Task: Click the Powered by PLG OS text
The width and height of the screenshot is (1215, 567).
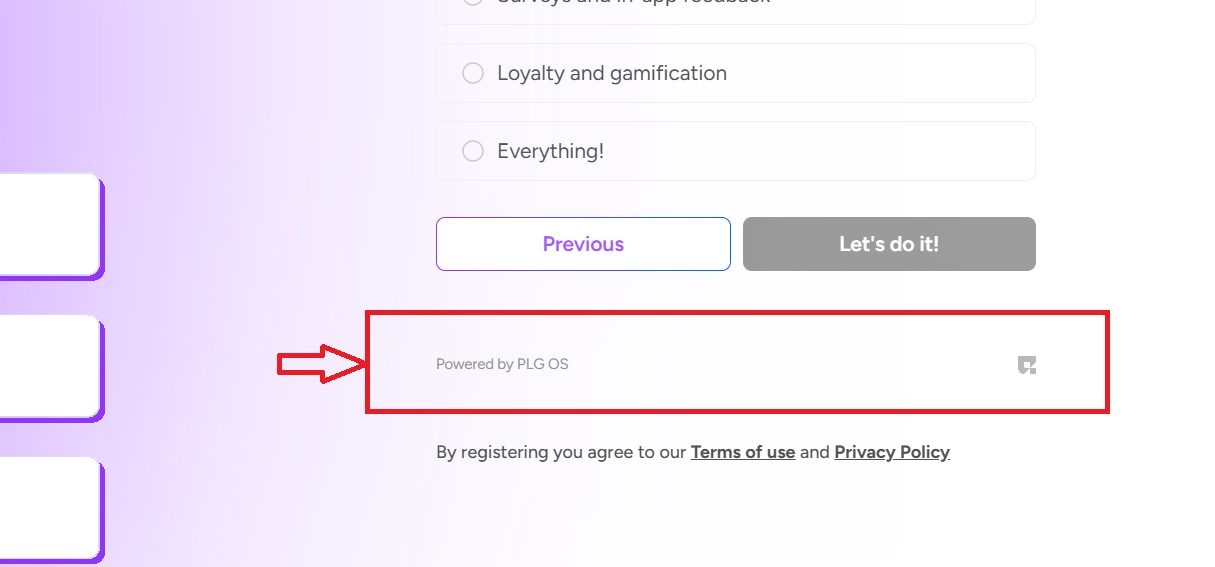Action: [x=502, y=364]
